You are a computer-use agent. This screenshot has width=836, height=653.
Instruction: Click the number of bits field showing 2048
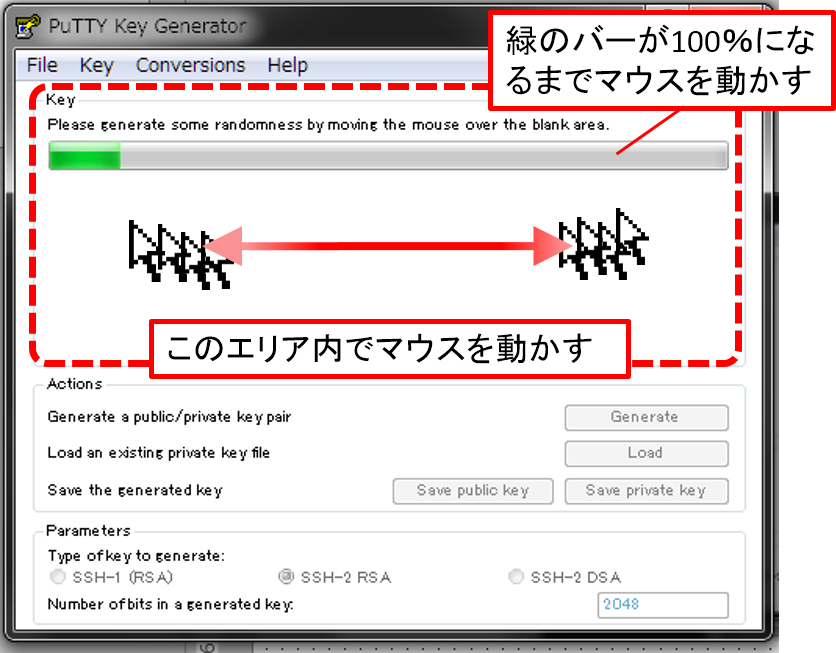(x=663, y=605)
